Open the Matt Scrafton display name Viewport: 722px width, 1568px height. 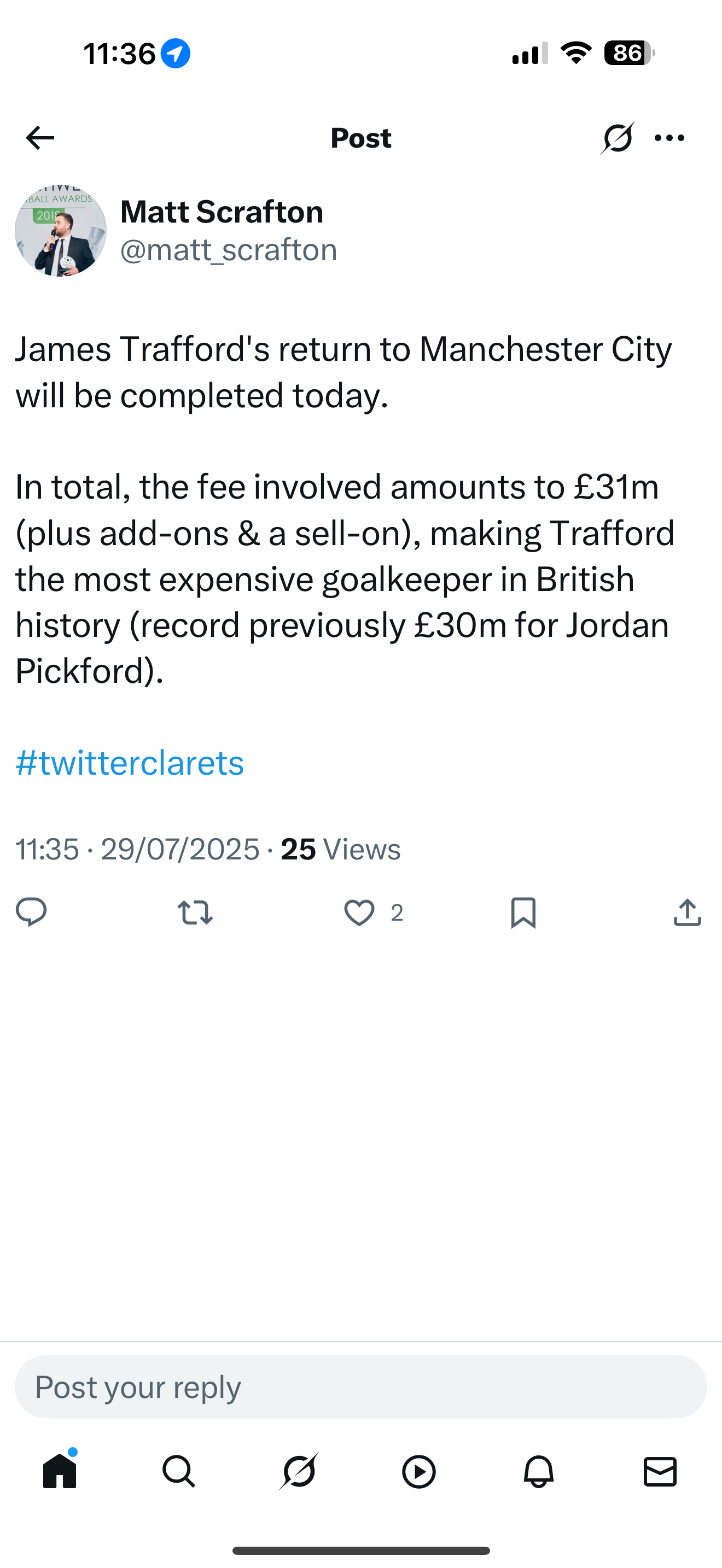(222, 212)
